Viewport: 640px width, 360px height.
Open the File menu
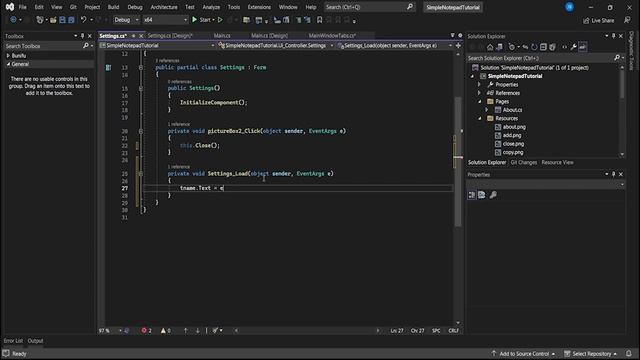[22, 7]
